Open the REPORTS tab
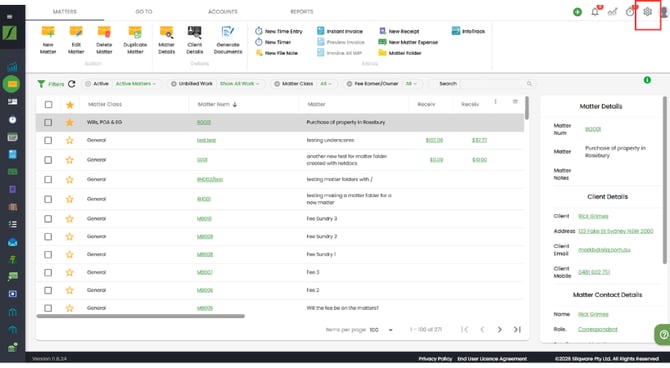This screenshot has width=670, height=368. [x=302, y=12]
